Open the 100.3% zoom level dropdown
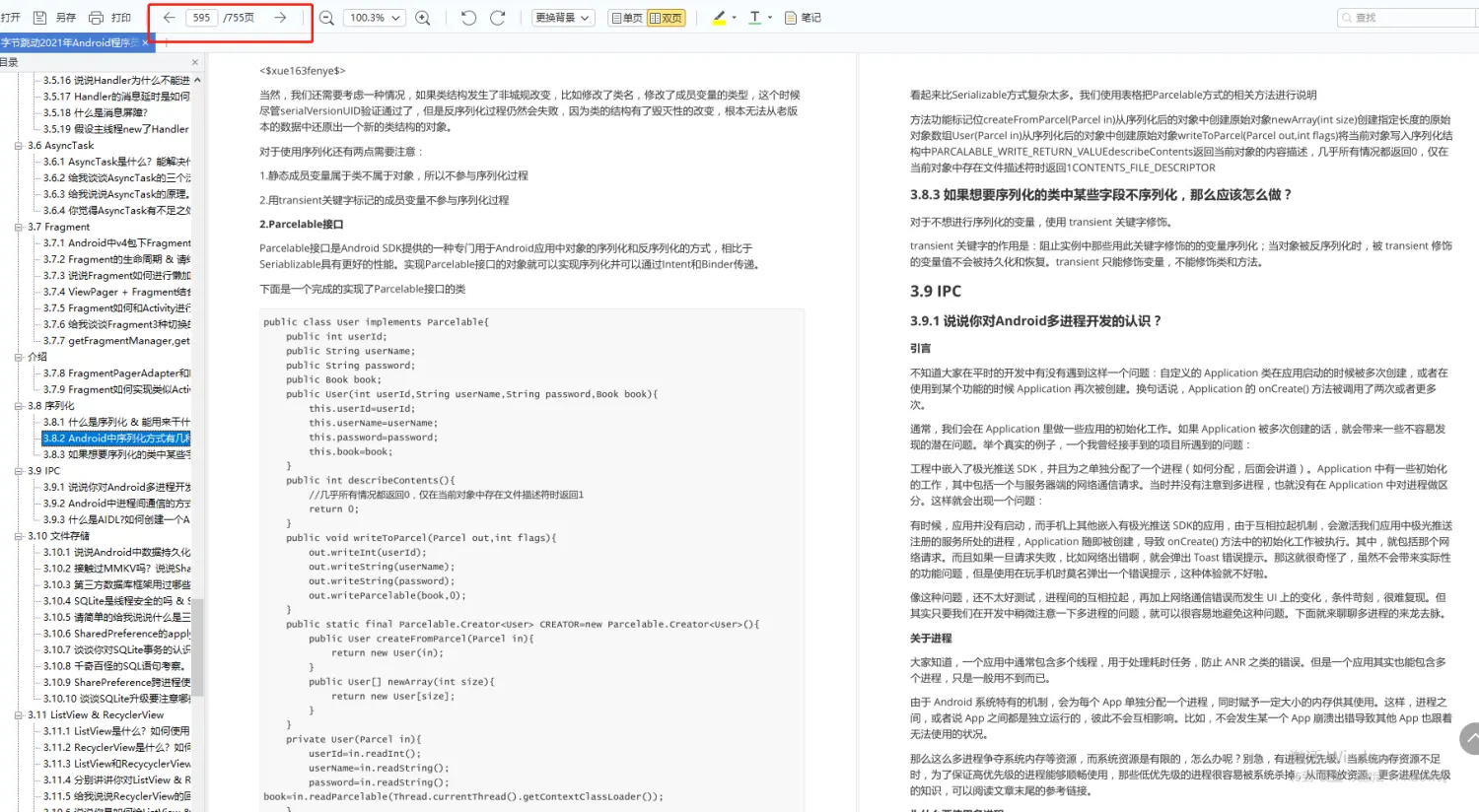Image resolution: width=1479 pixels, height=812 pixels. (x=375, y=18)
